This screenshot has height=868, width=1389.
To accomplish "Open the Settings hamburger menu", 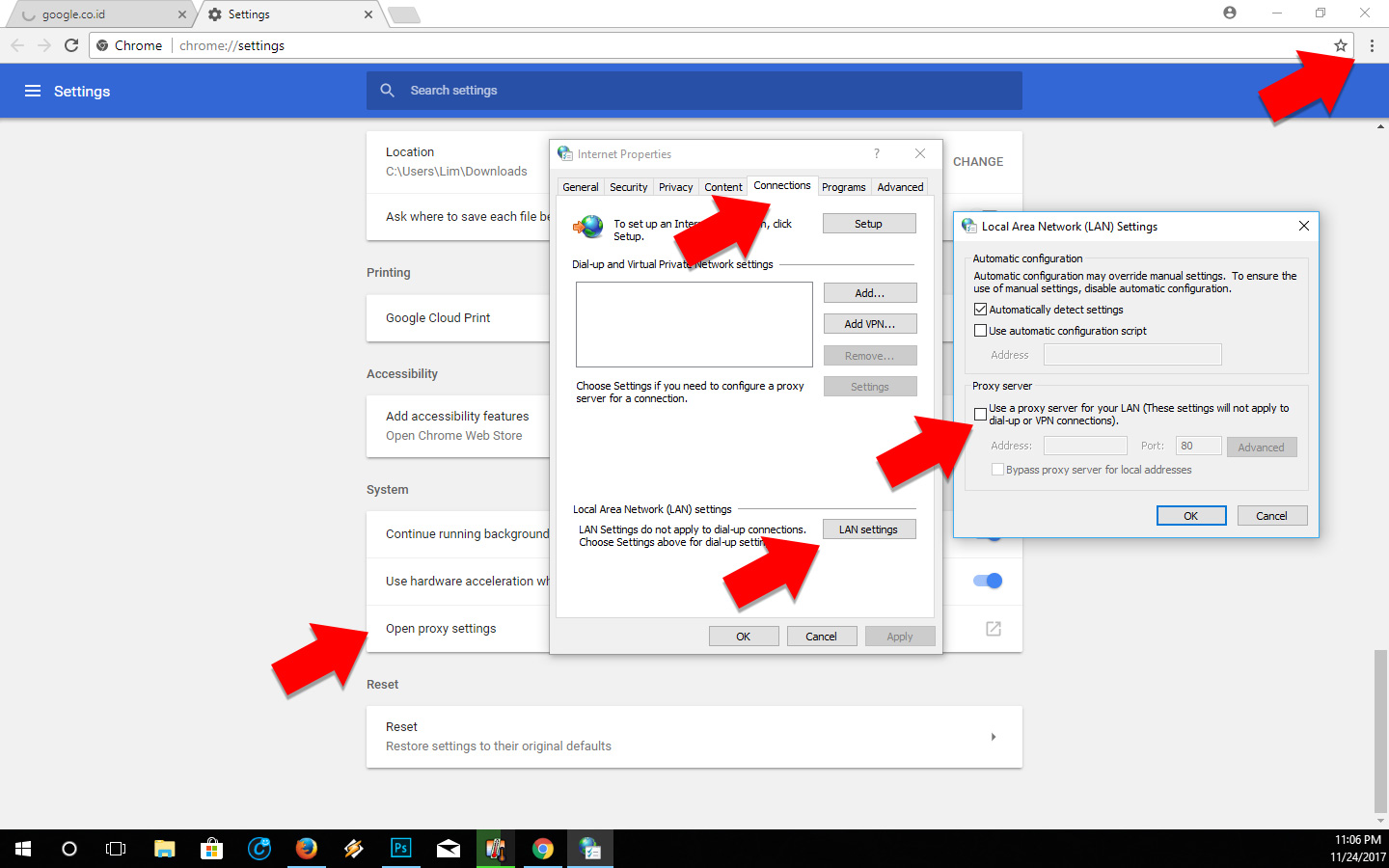I will click(x=33, y=91).
